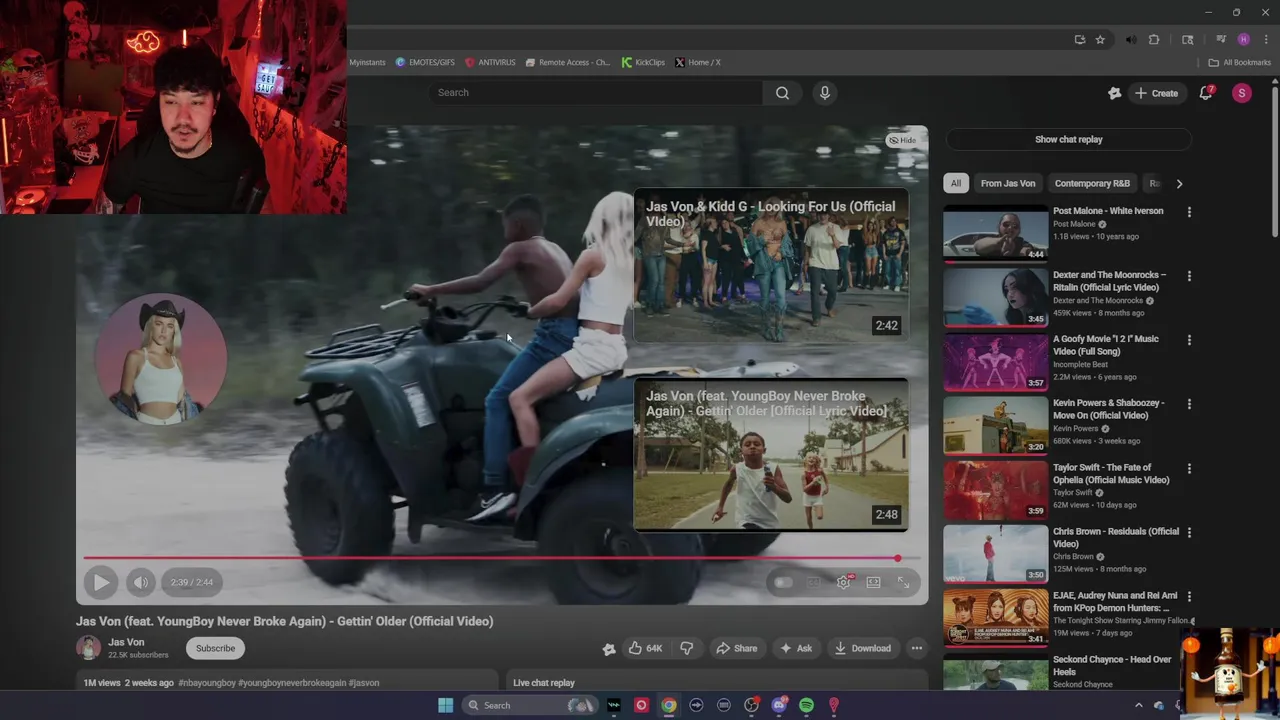Open menu for Dexter and The Moonrocks Ritalin
This screenshot has height=720, width=1280.
click(x=1189, y=276)
